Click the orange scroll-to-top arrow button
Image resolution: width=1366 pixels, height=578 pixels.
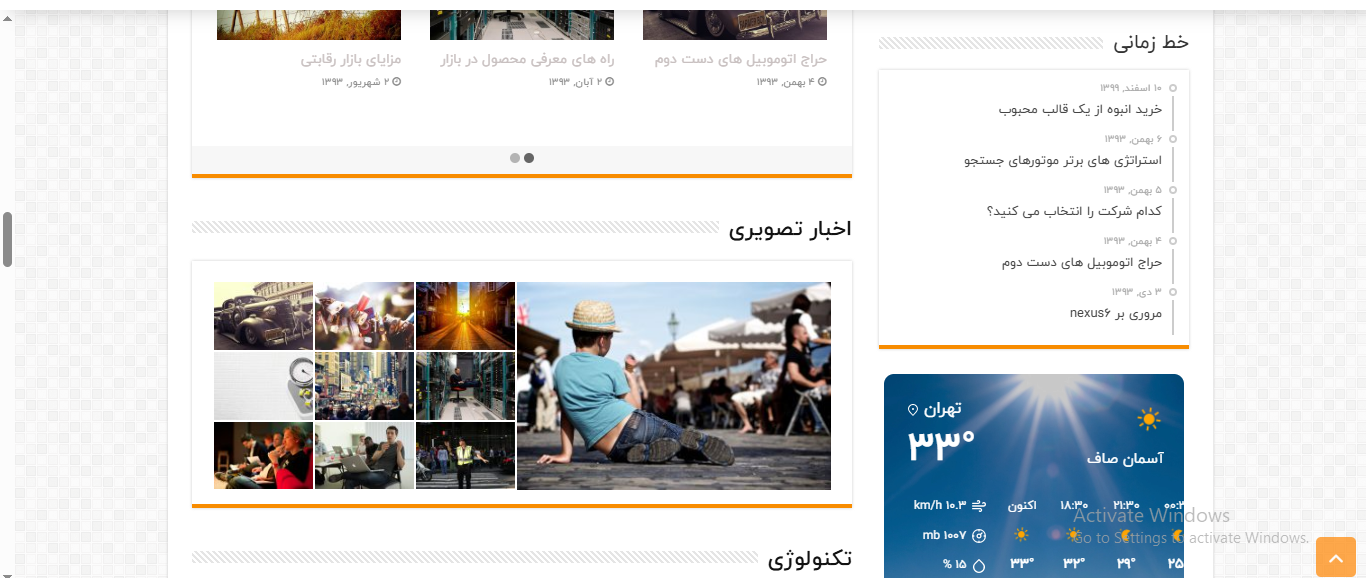point(1335,557)
